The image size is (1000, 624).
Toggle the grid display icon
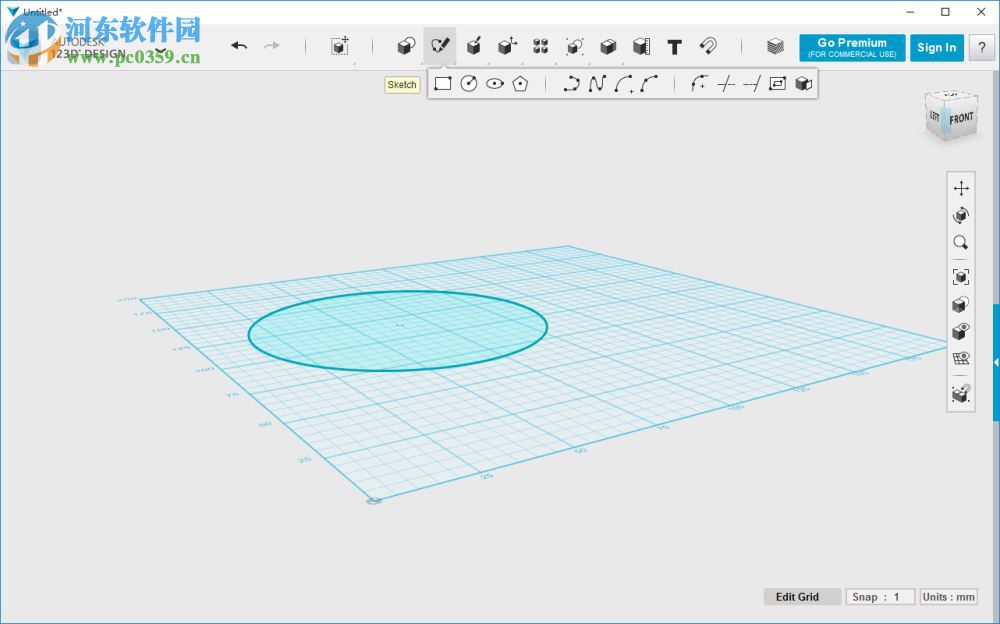pyautogui.click(x=961, y=357)
